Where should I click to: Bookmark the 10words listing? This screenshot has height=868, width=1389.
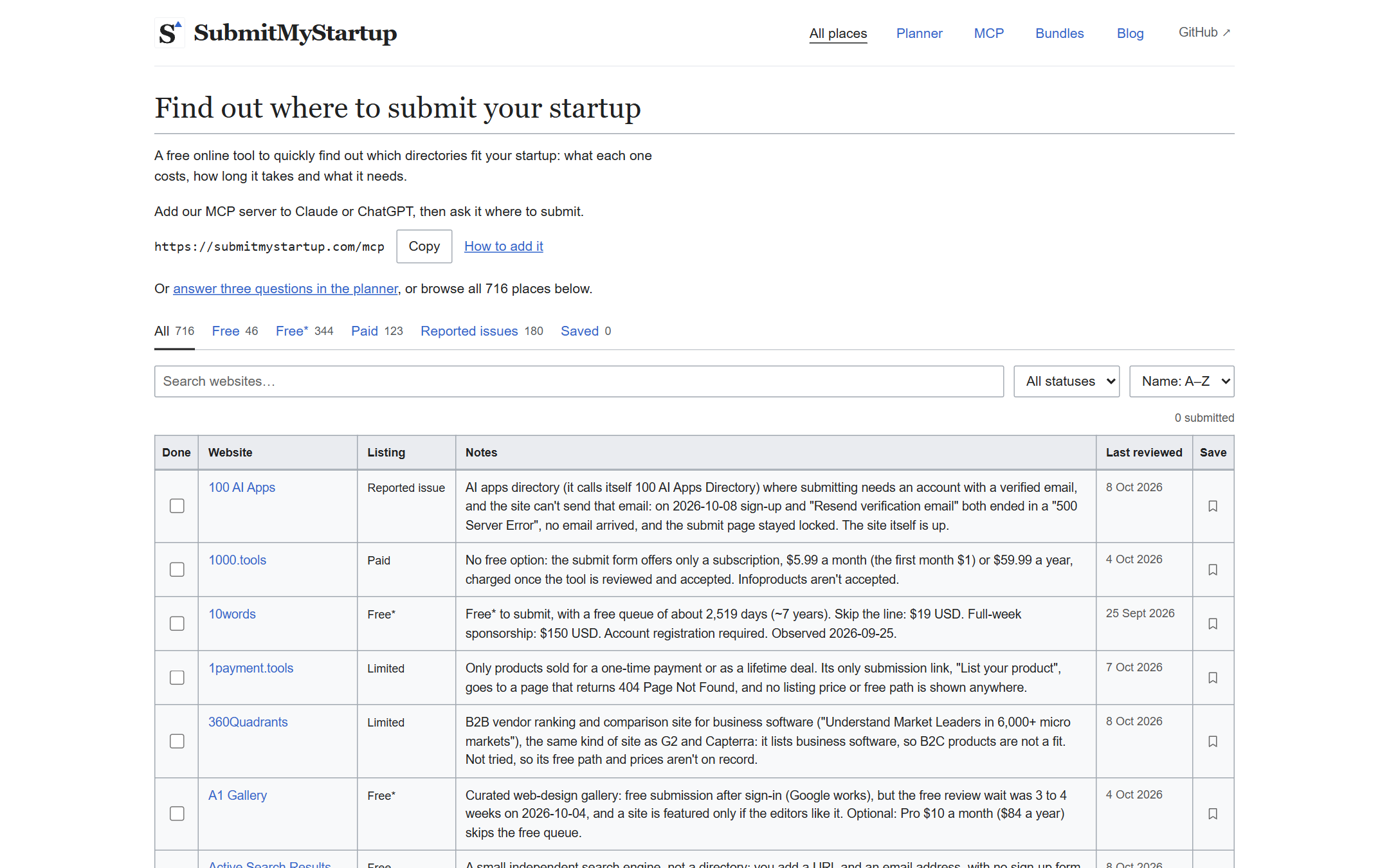1213,624
